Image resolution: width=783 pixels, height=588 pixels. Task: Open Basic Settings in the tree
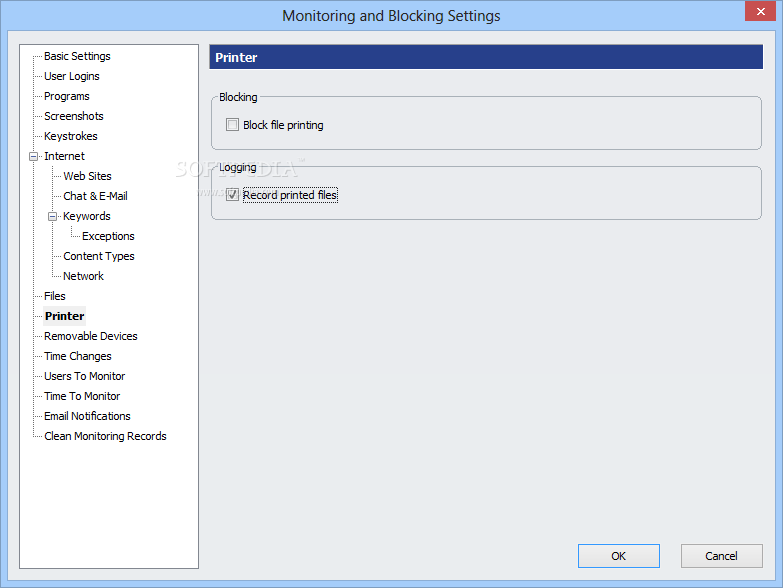tap(77, 56)
